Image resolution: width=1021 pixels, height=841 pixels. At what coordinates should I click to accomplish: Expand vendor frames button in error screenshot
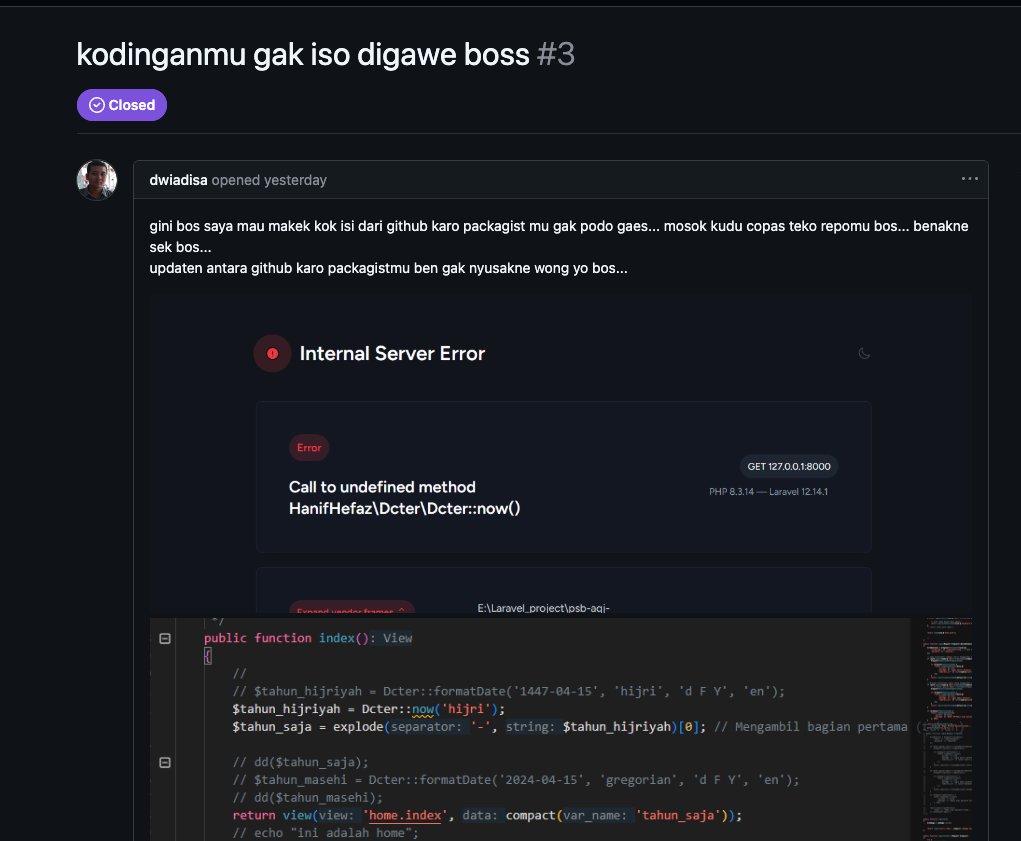[352, 609]
